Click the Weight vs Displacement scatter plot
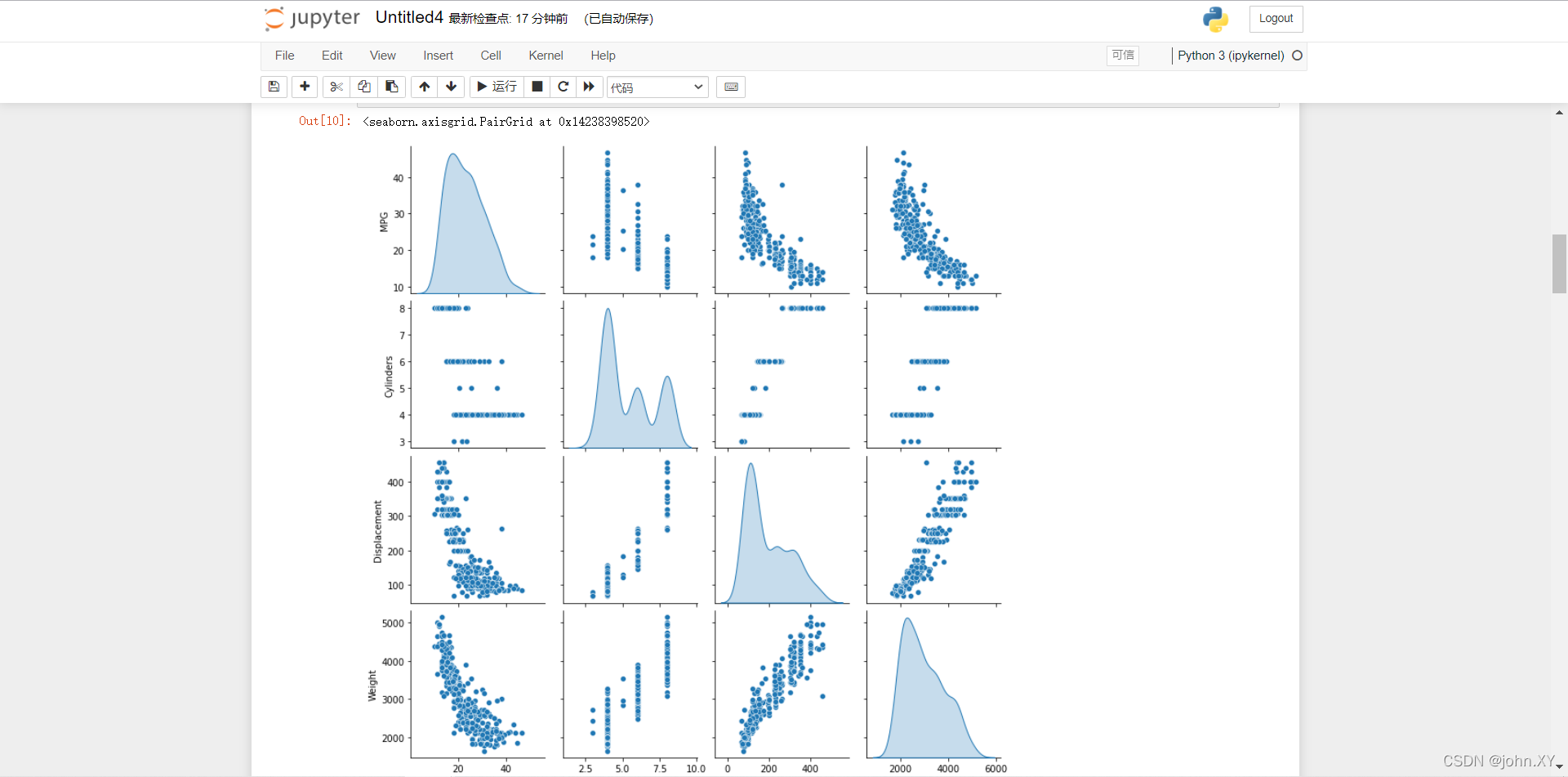 coord(782,685)
